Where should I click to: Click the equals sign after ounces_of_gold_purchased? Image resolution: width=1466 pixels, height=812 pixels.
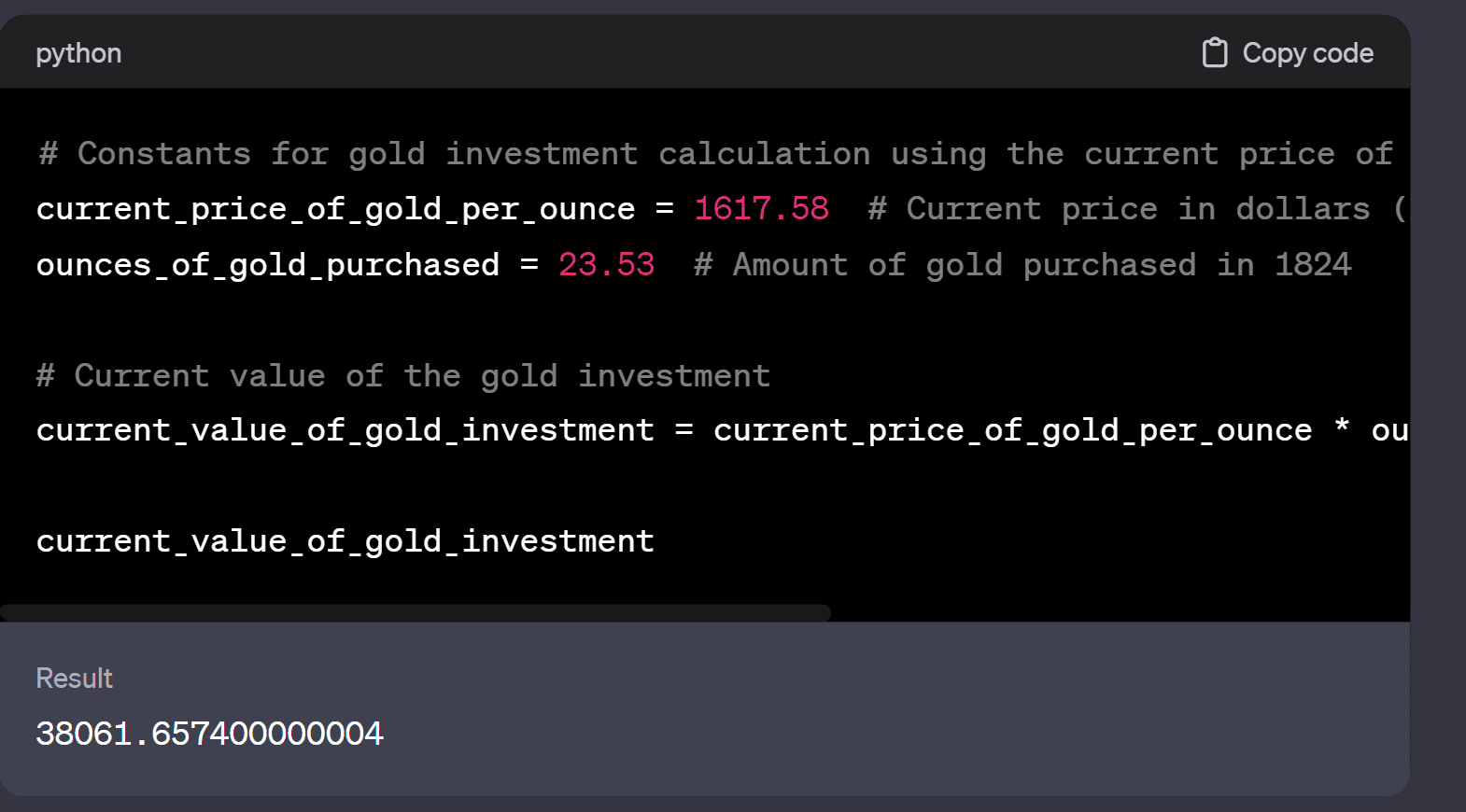pos(529,265)
